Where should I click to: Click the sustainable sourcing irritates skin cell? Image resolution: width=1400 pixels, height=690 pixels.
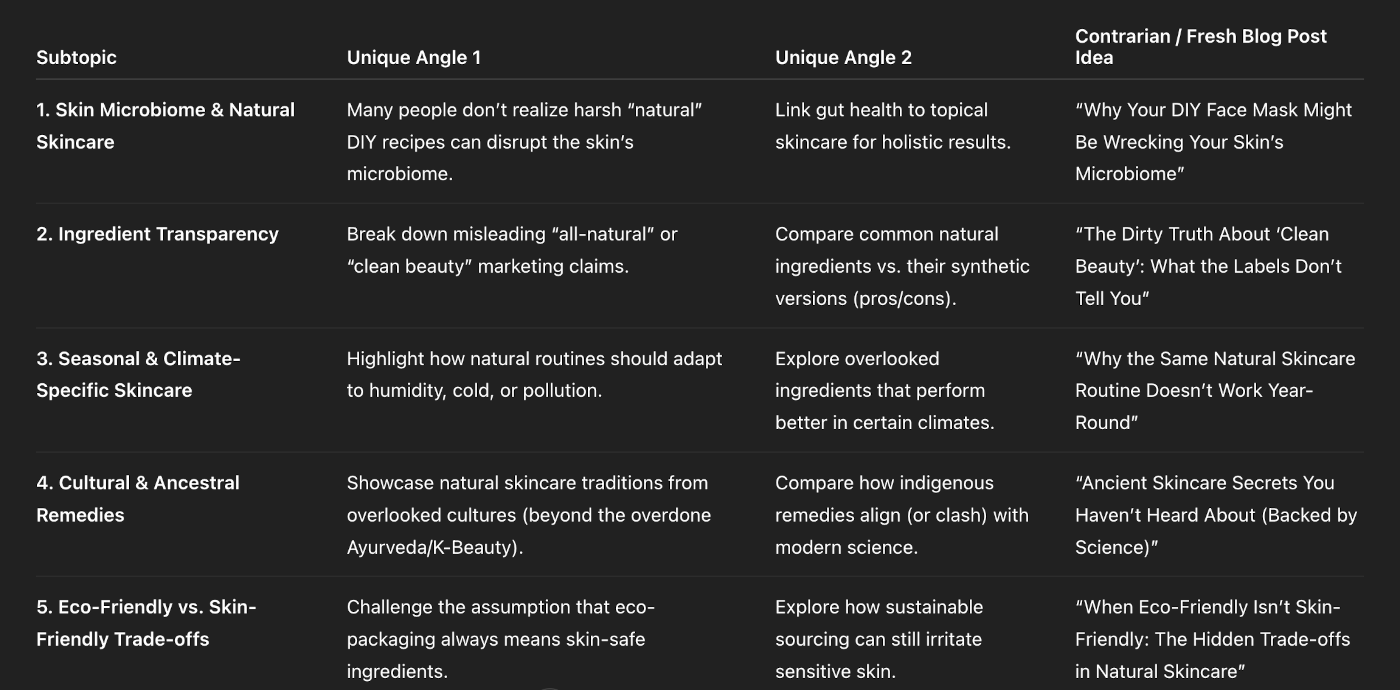878,639
